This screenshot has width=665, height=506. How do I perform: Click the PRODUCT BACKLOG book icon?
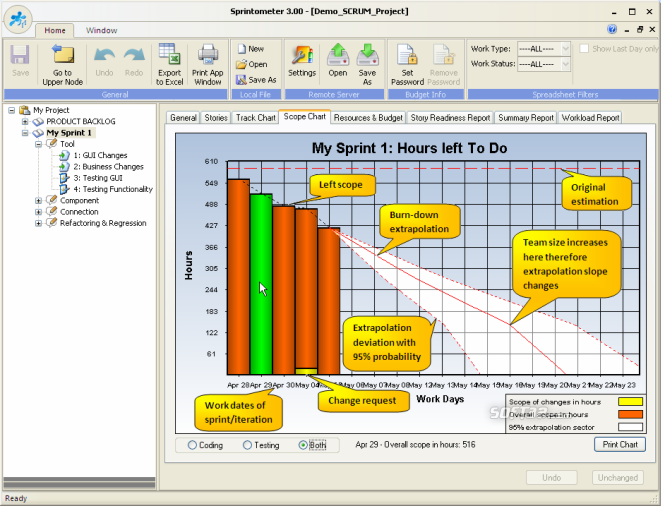tap(38, 122)
